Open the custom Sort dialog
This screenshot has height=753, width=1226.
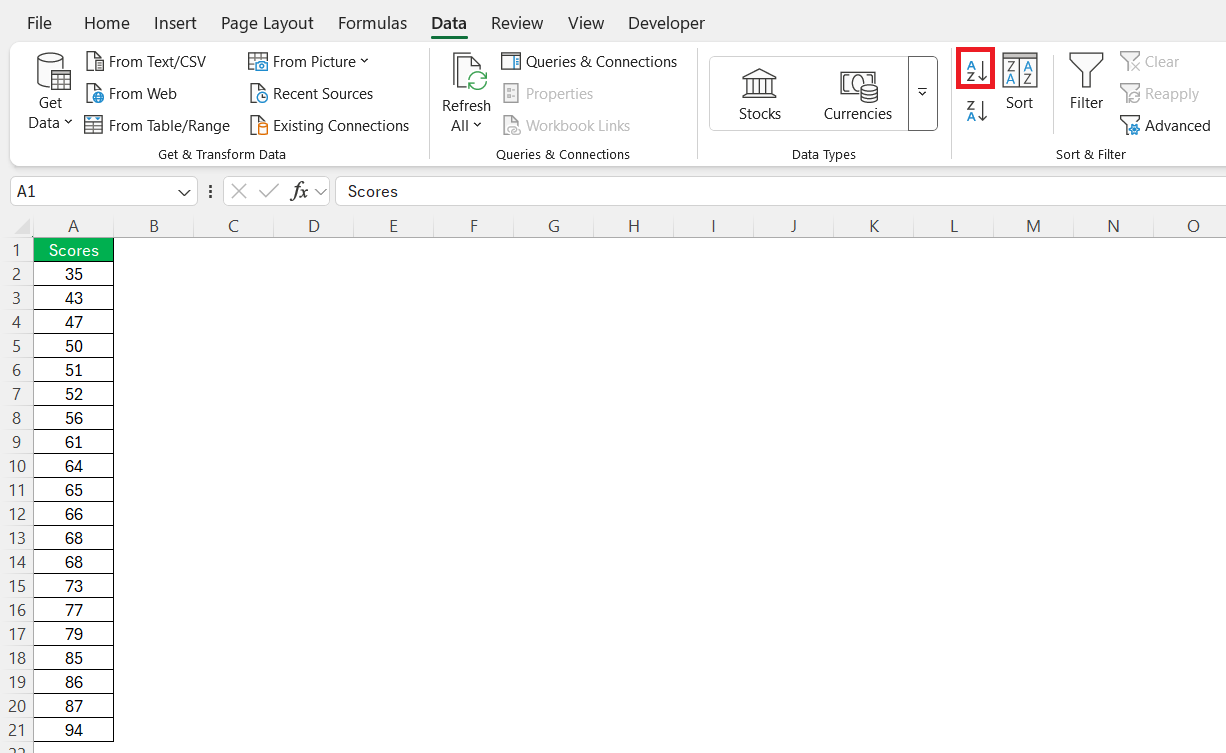(1020, 83)
